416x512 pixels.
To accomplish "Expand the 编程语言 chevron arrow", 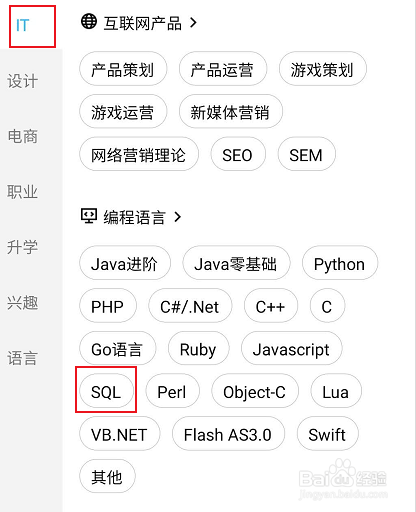I will tap(178, 217).
